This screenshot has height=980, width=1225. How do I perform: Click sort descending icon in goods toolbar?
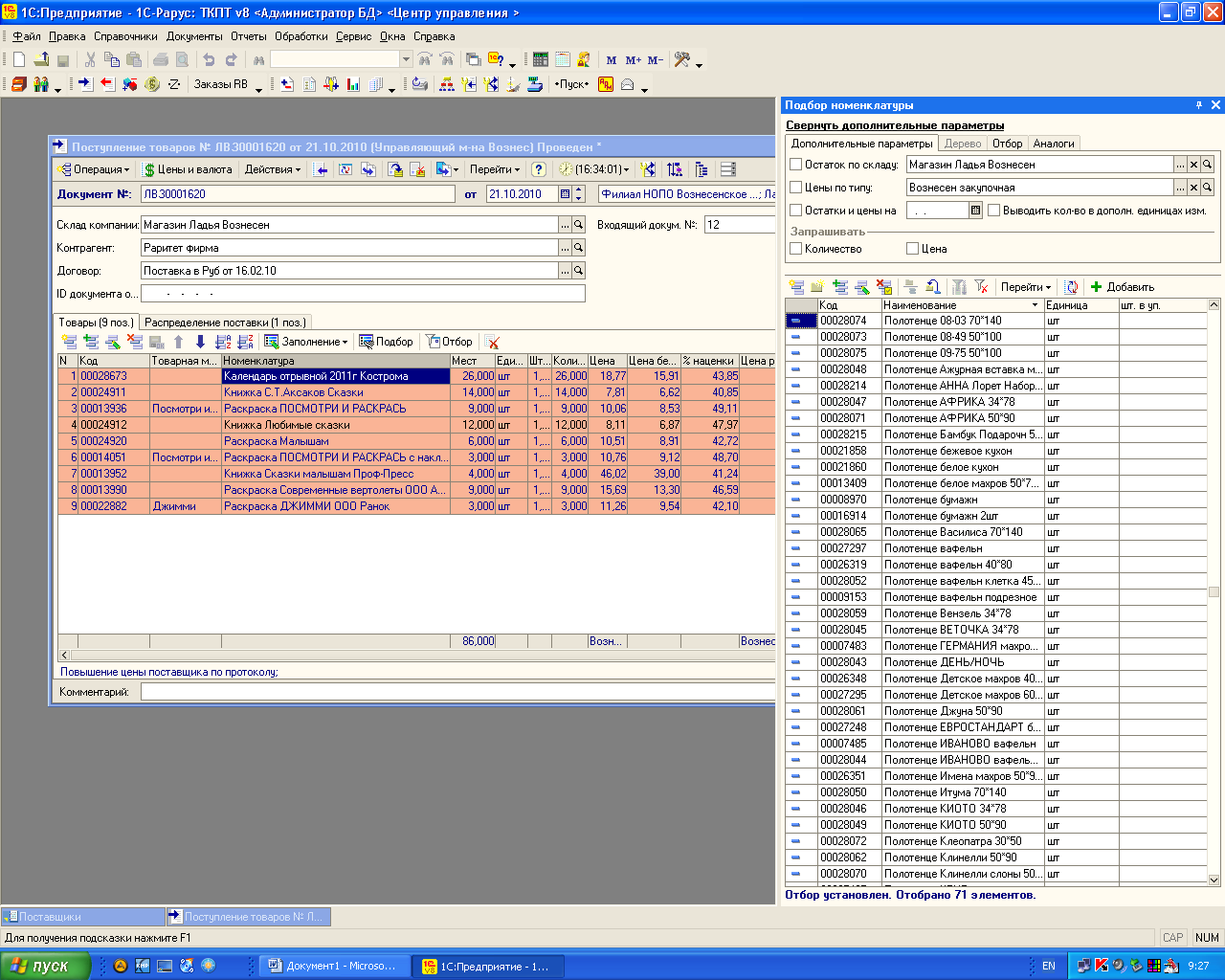tap(245, 342)
